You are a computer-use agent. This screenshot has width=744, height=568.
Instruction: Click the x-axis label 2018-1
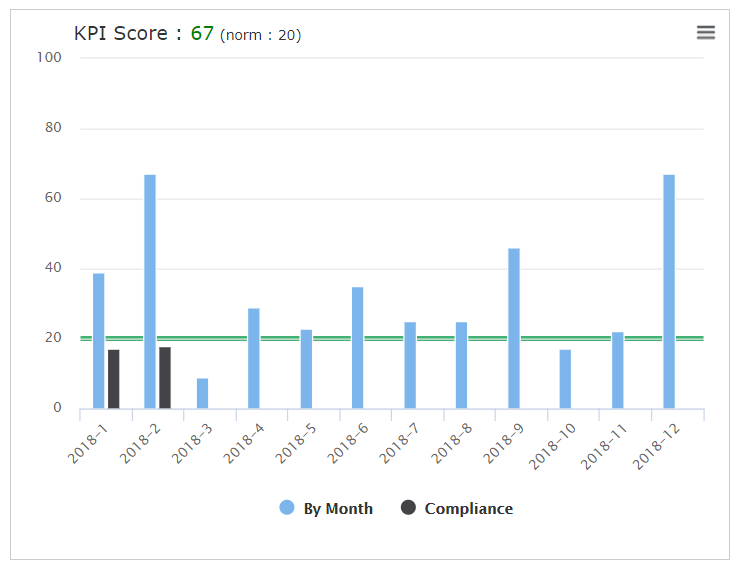point(88,444)
